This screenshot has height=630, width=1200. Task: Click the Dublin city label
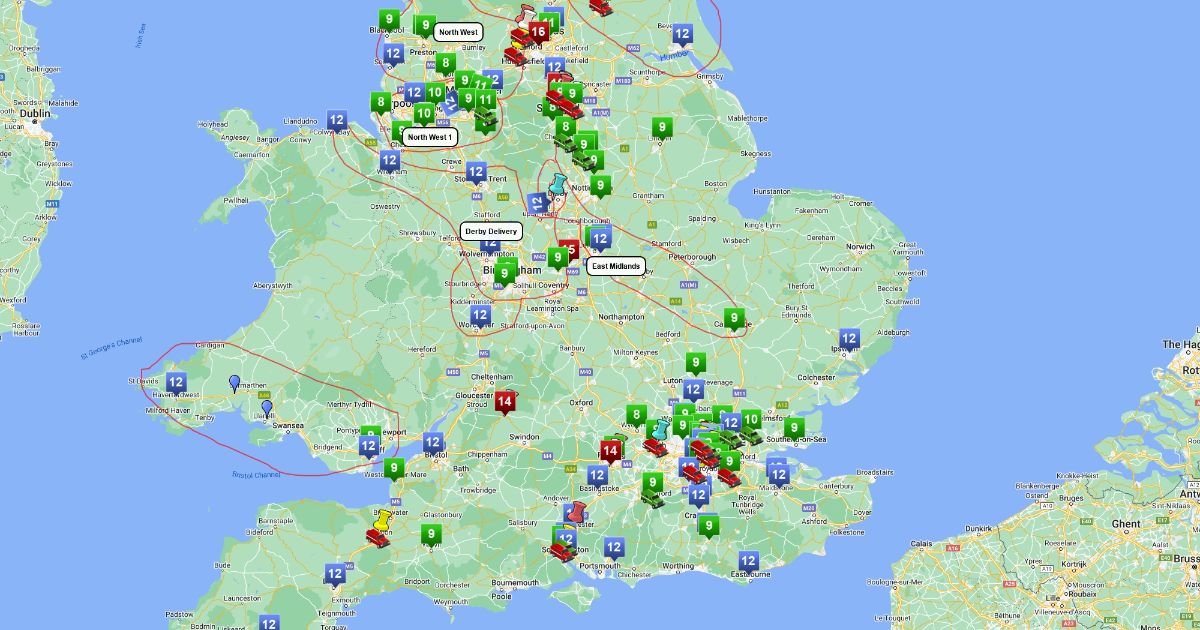coord(33,113)
